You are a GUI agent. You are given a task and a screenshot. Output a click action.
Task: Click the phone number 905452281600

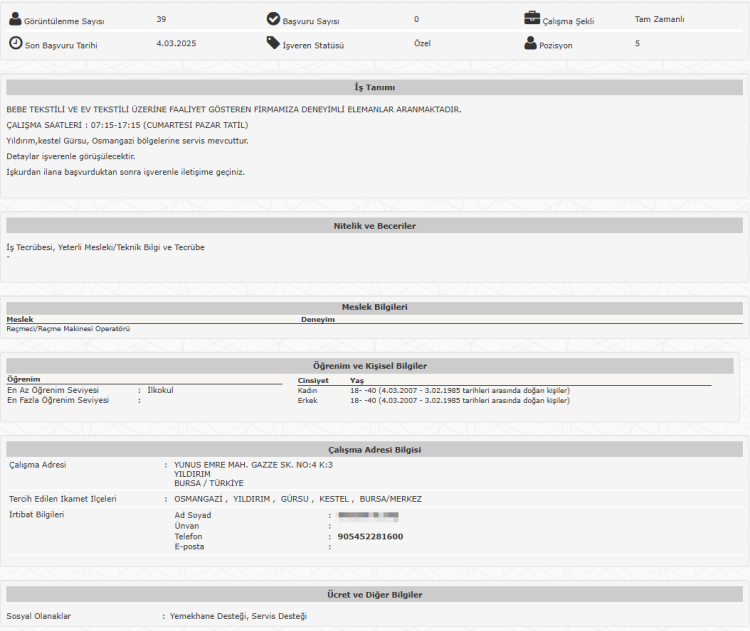pos(370,537)
